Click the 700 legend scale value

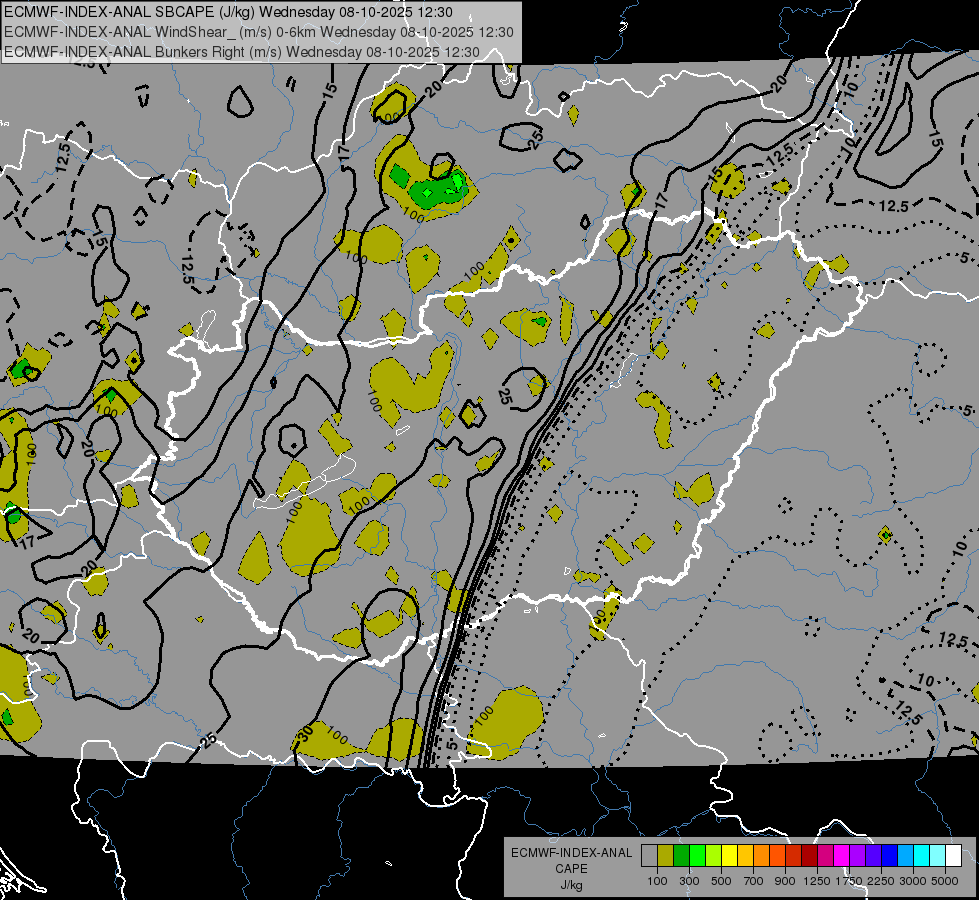754,881
